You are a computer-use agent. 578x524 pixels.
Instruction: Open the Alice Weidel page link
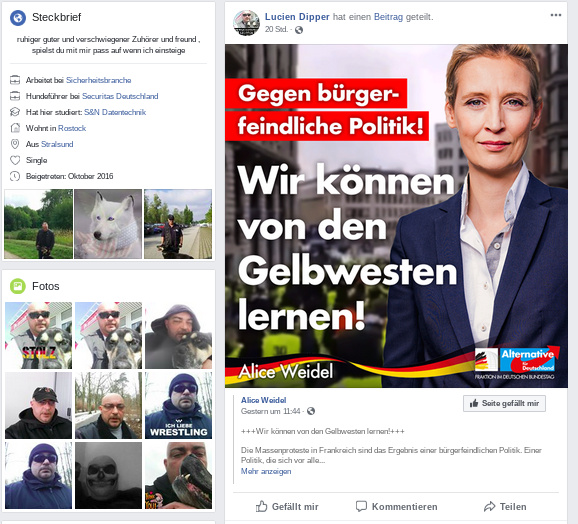click(263, 400)
